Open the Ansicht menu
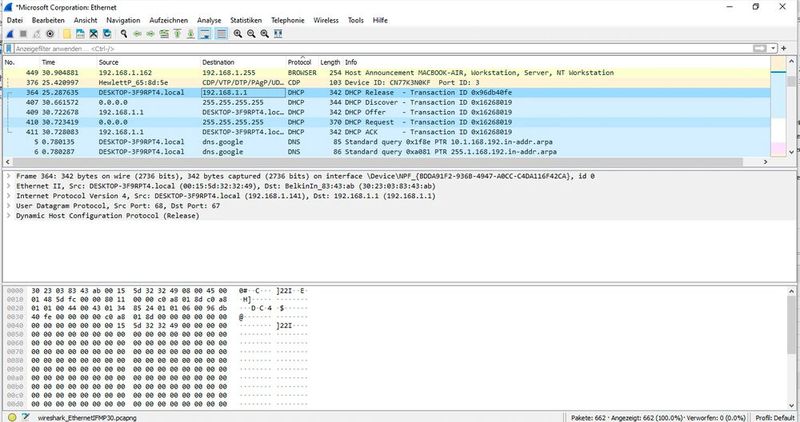 click(x=85, y=20)
